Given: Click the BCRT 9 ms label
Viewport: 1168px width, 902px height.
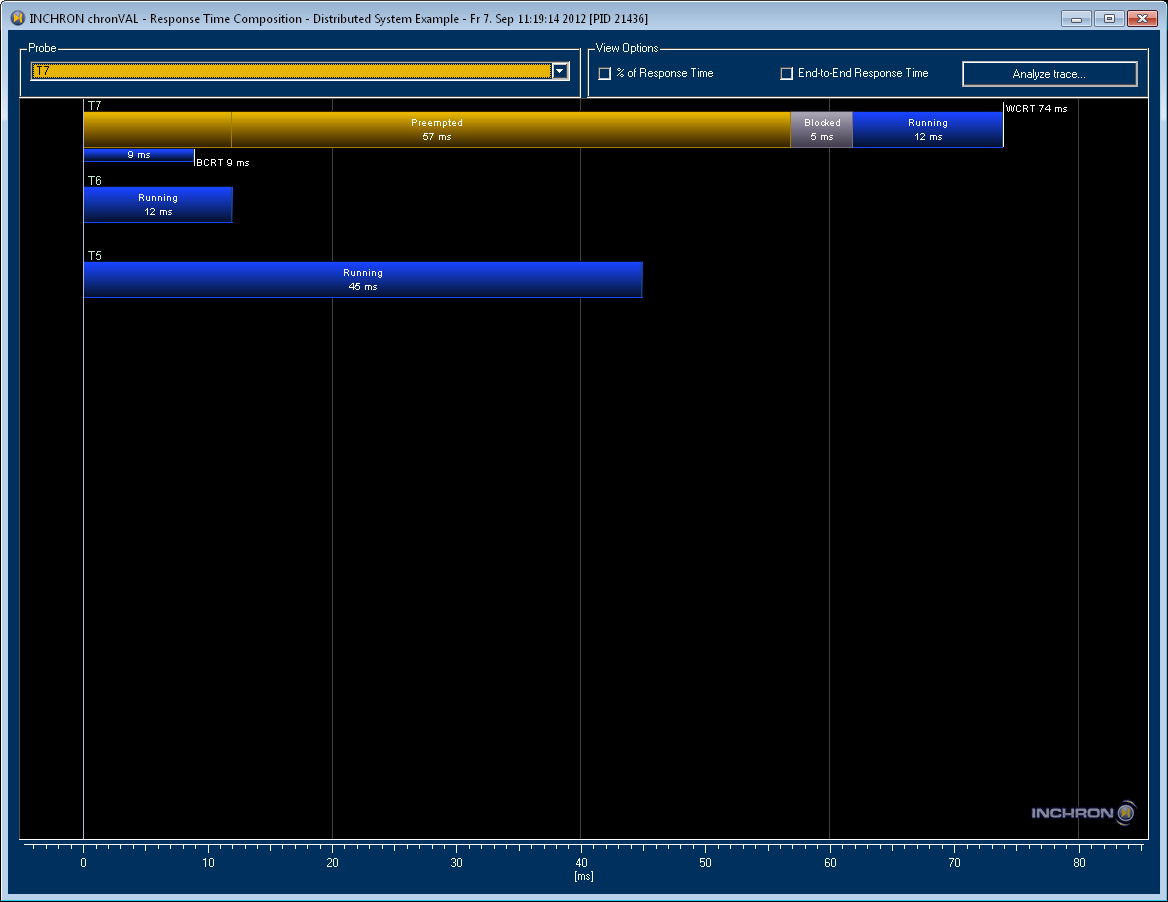Looking at the screenshot, I should point(223,162).
